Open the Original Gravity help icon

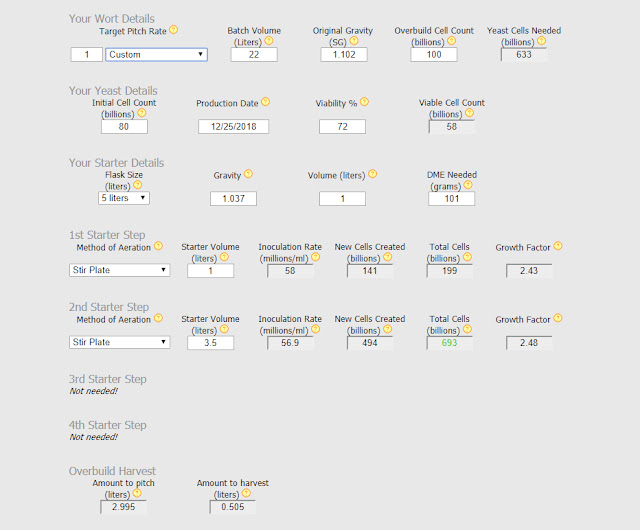[354, 41]
